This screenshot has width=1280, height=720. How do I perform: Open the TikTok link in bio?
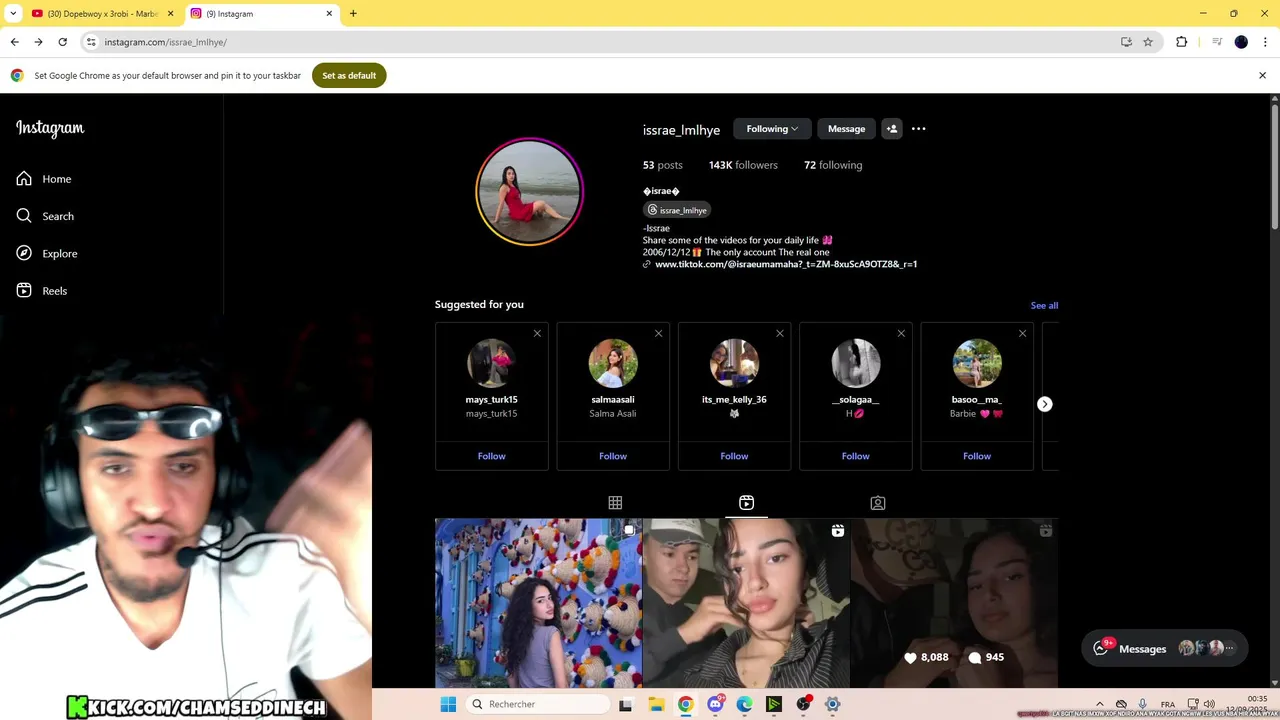(786, 264)
